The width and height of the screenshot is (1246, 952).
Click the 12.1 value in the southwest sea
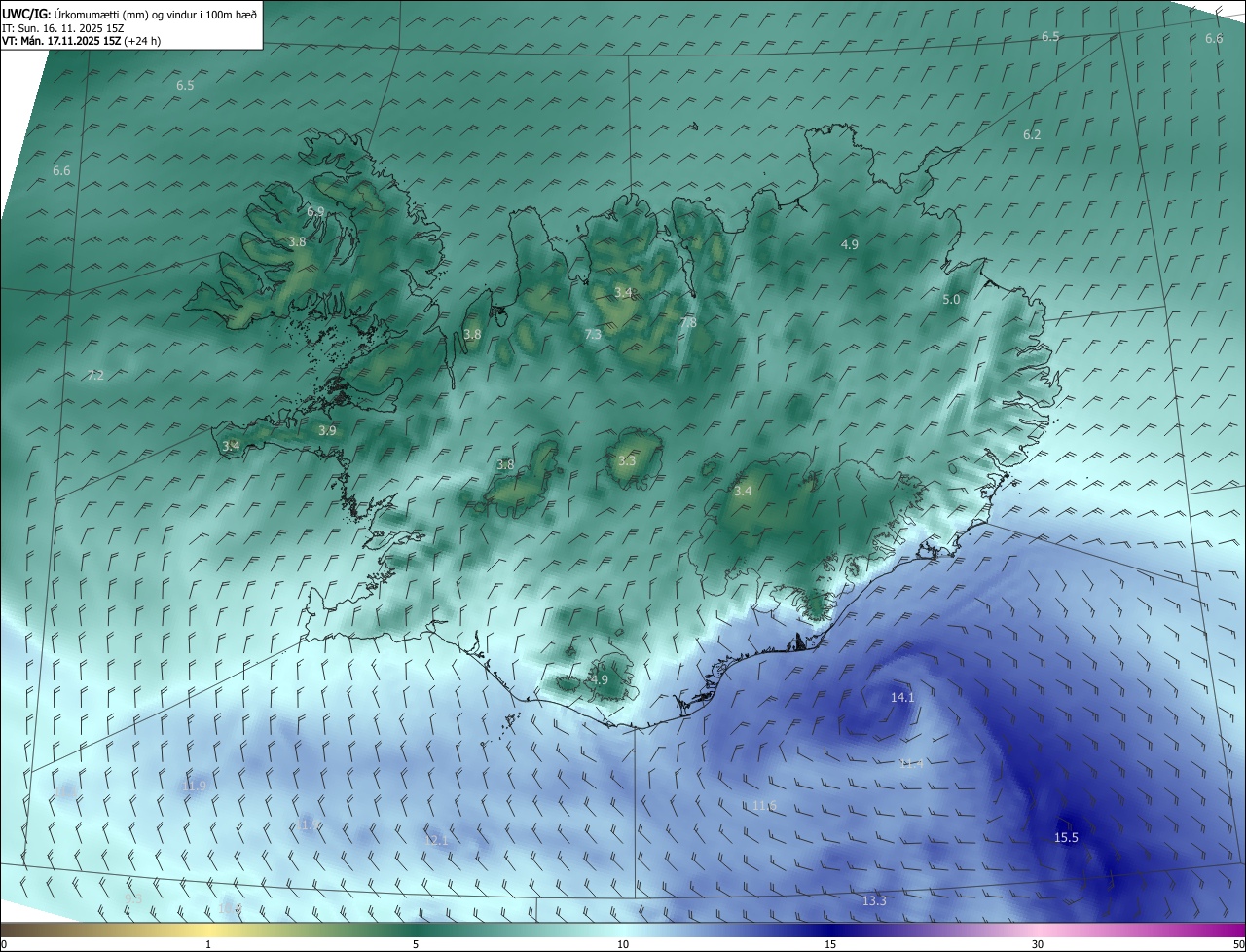coord(436,840)
